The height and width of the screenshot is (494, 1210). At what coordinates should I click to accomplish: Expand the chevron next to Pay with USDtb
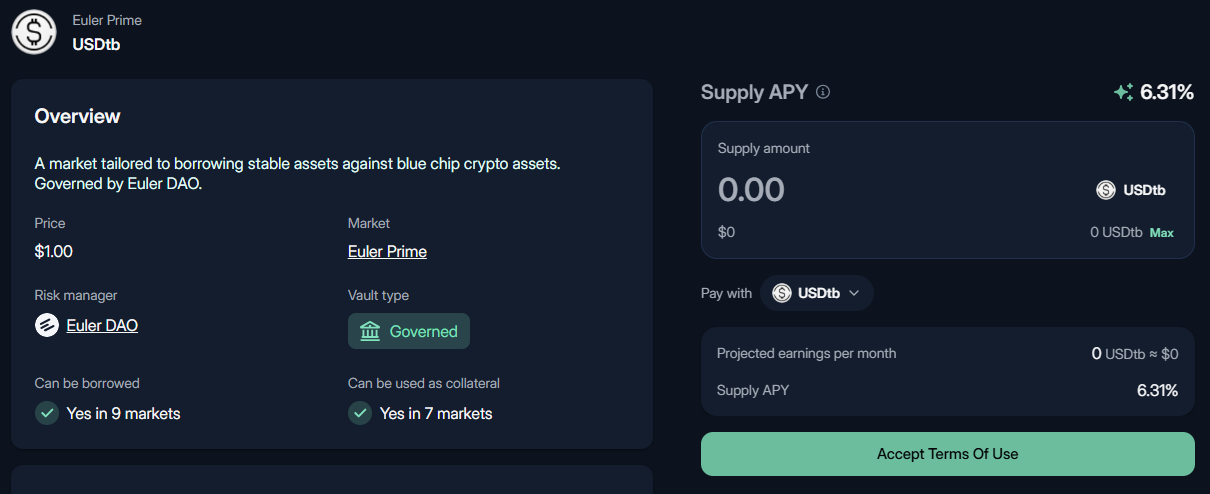(x=854, y=293)
